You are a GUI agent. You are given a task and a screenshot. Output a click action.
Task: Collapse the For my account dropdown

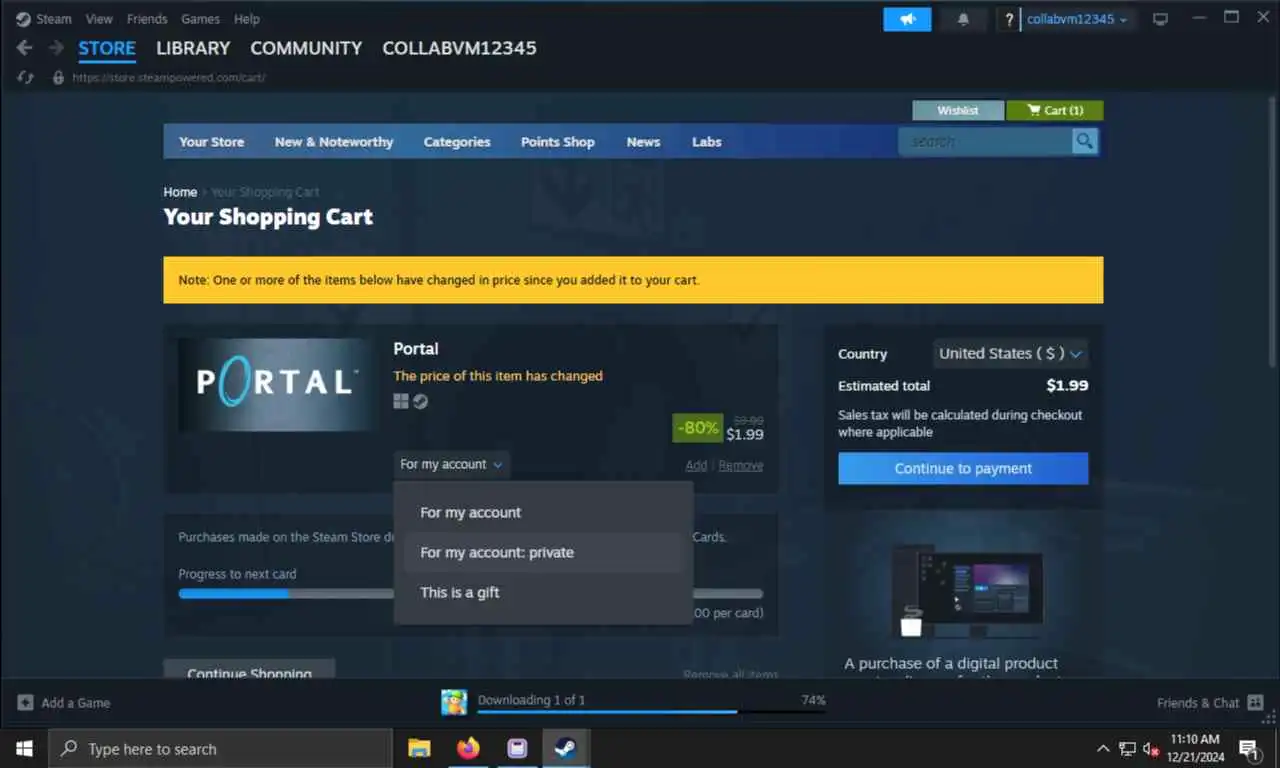tap(451, 464)
